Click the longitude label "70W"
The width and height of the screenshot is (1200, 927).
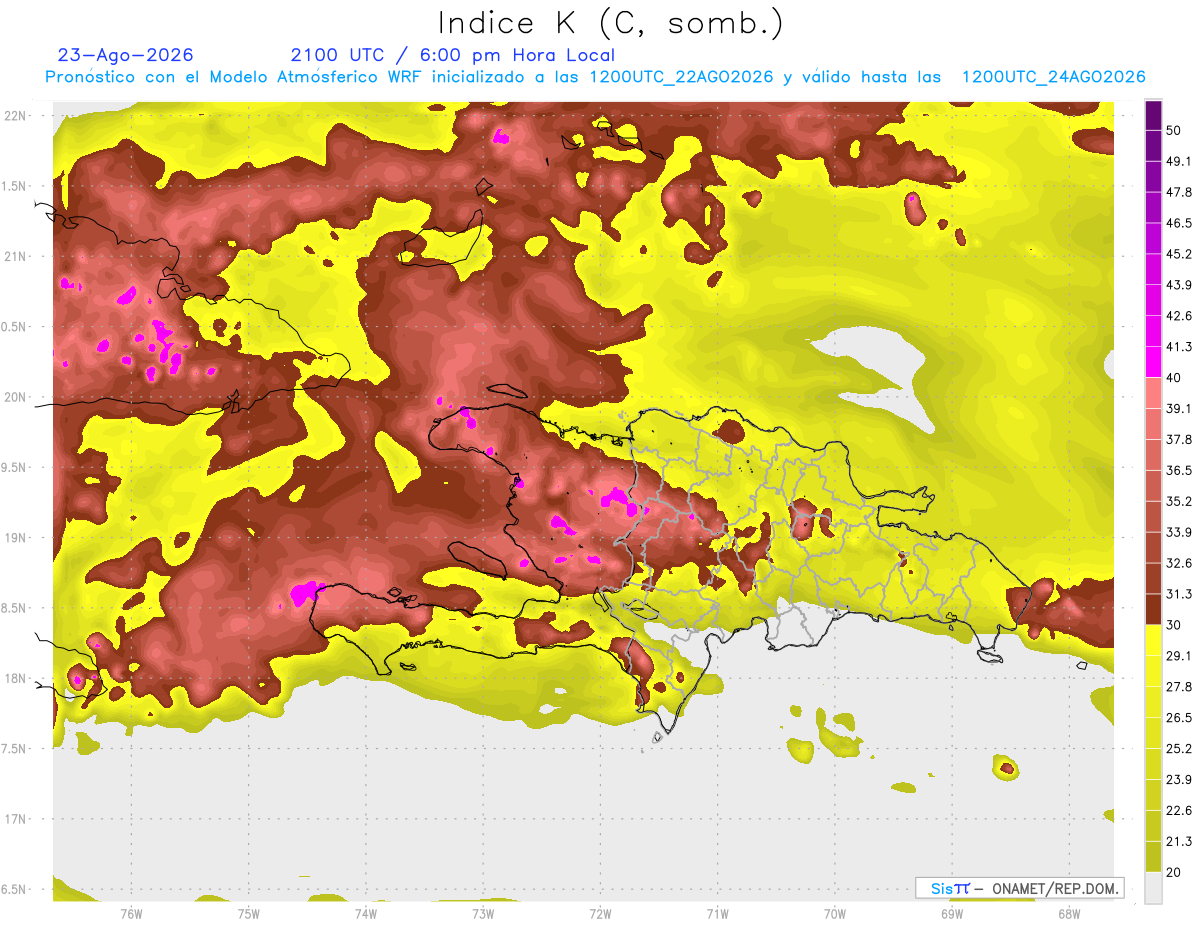pyautogui.click(x=834, y=914)
